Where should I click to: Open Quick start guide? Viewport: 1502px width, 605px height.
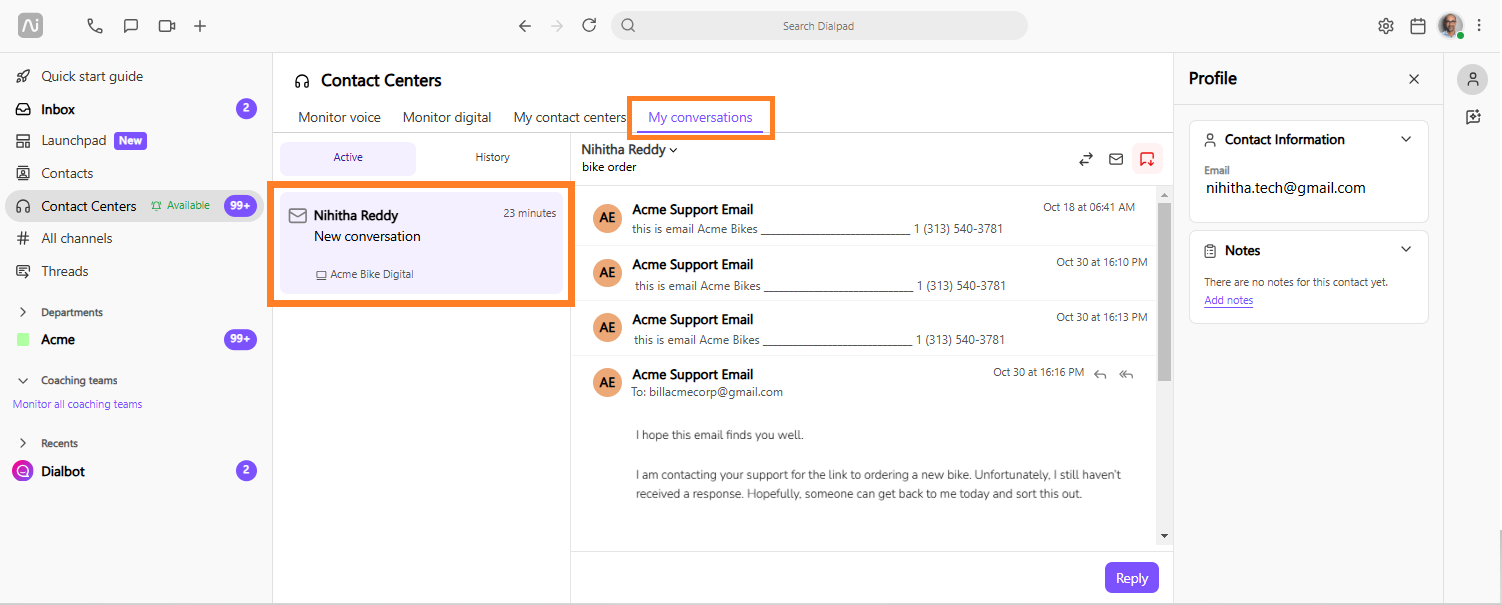coord(92,76)
